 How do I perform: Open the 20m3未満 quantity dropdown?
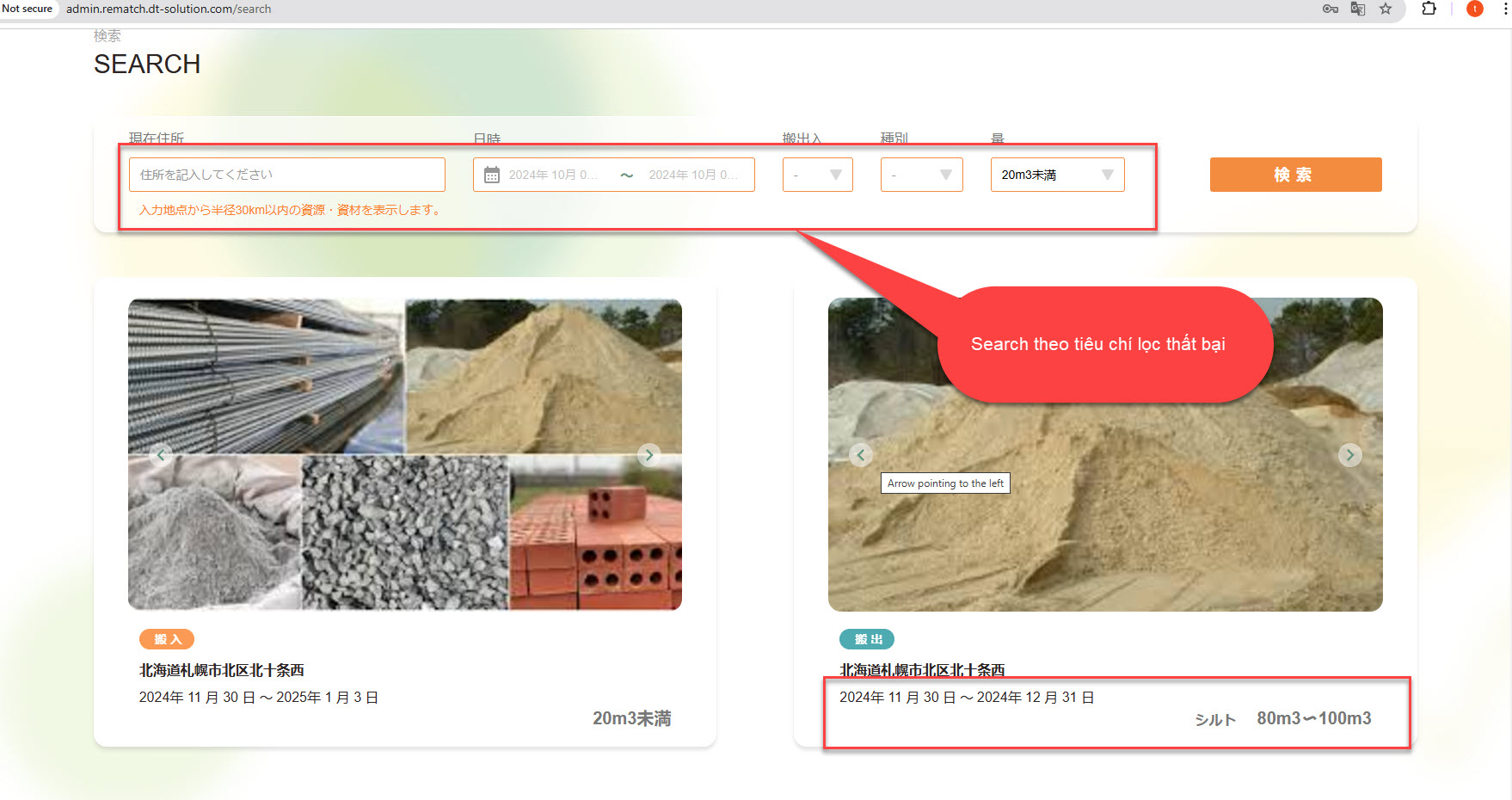(1057, 175)
